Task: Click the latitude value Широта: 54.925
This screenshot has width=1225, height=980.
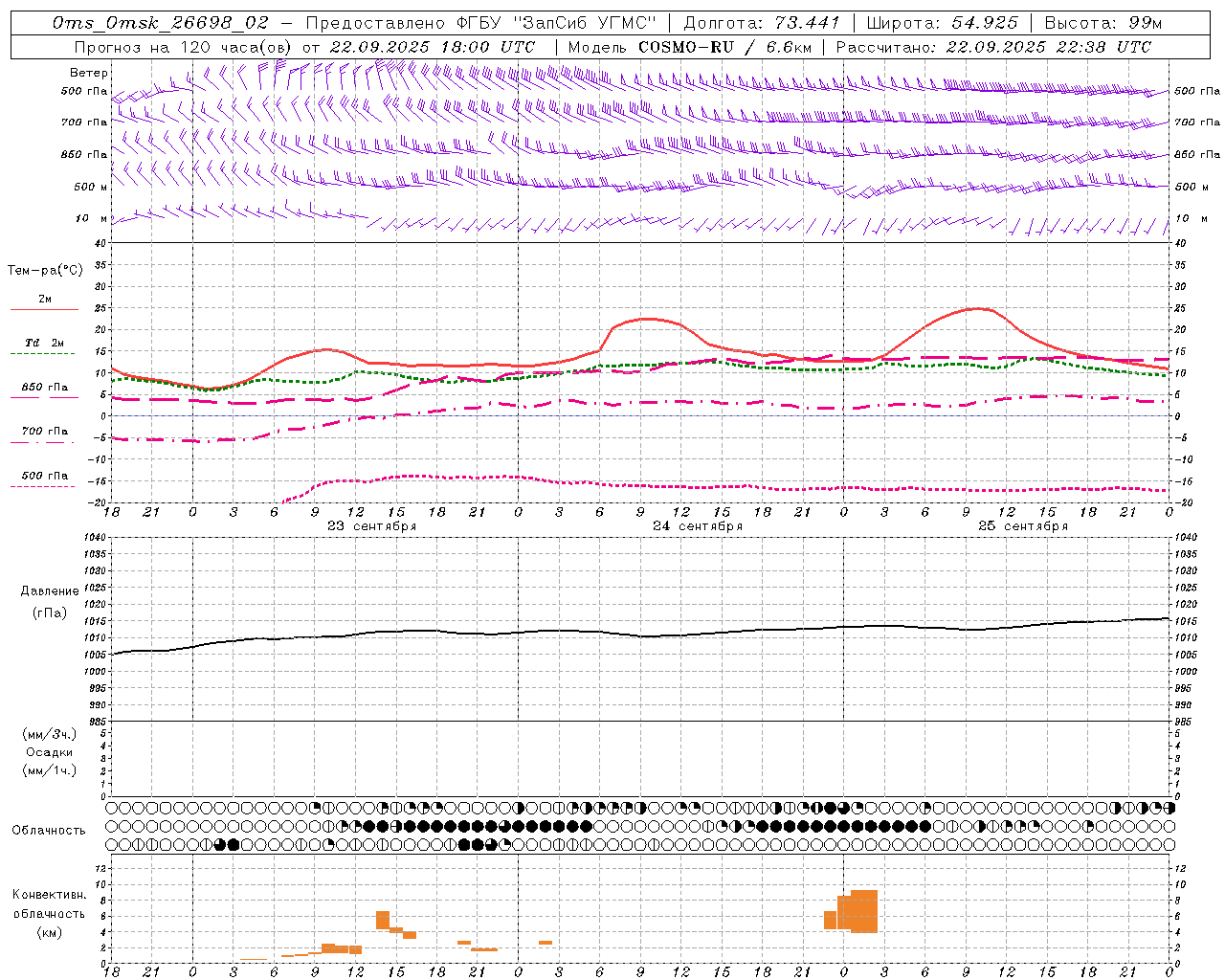Action: coord(942,23)
